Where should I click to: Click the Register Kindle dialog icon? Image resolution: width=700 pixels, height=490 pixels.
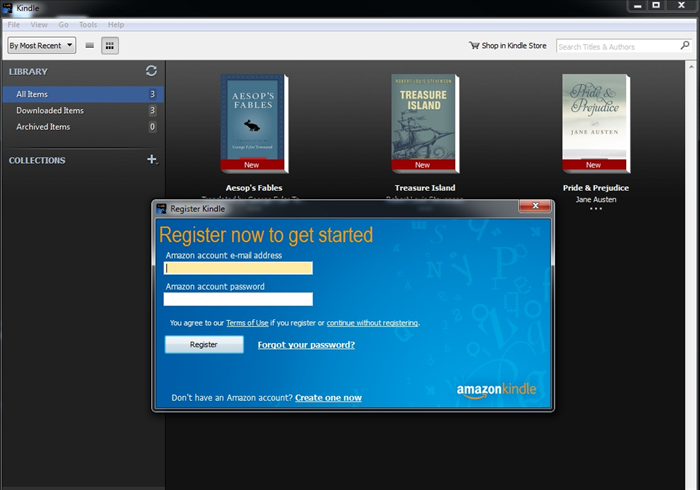coord(161,208)
